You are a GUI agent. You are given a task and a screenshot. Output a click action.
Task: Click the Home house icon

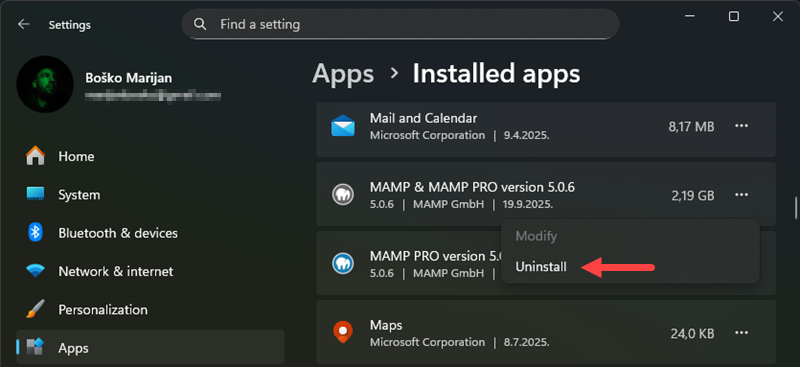coord(35,156)
